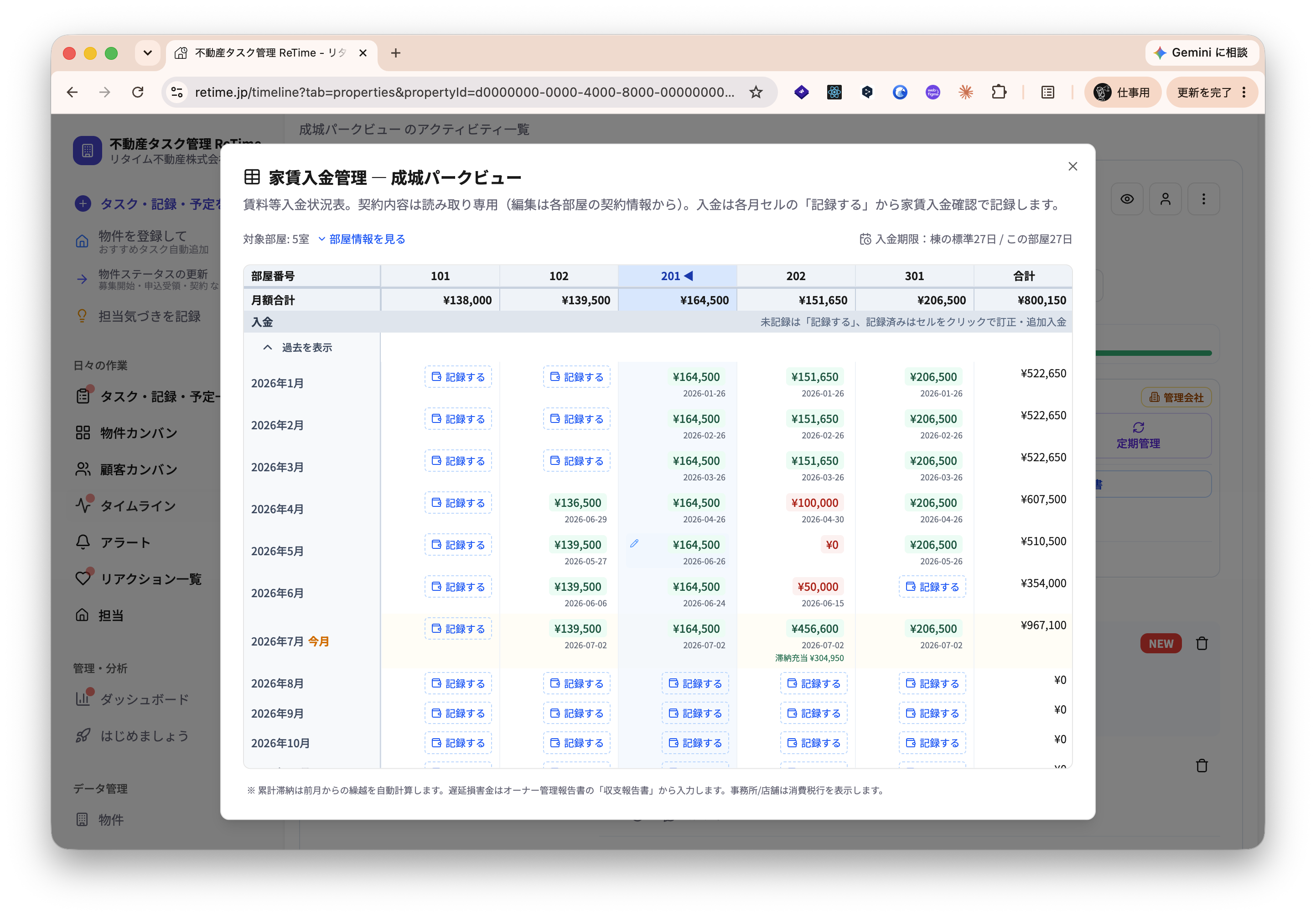Image resolution: width=1316 pixels, height=917 pixels.
Task: Click 入金期限 calendar icon
Action: click(x=865, y=239)
